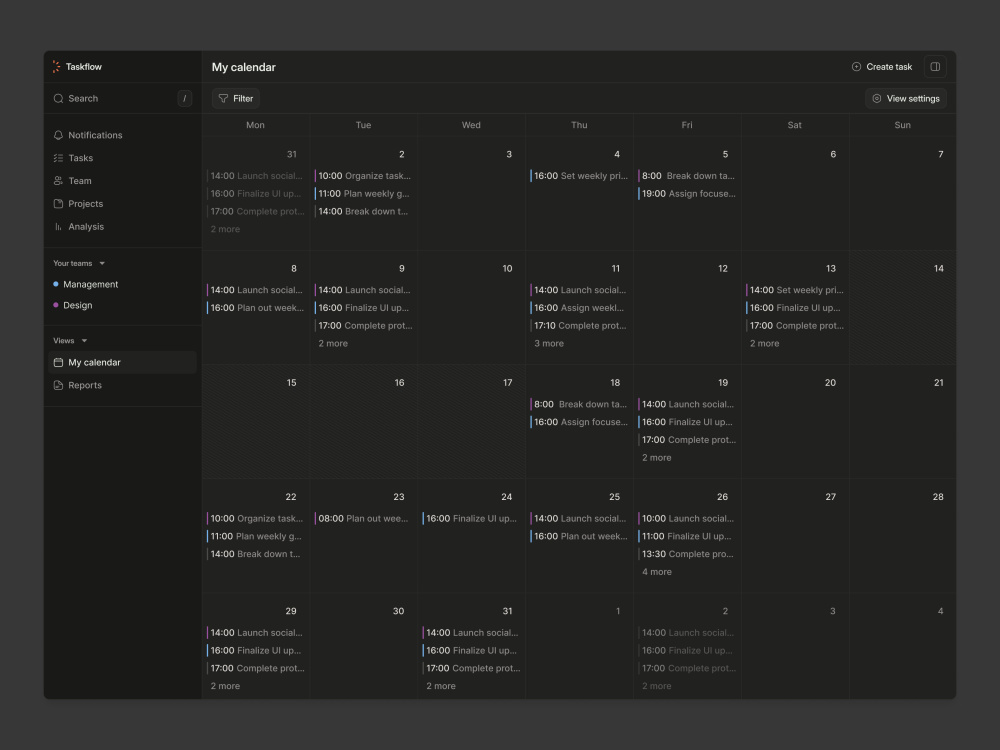The height and width of the screenshot is (750, 1000).
Task: Open 11:00 Plan weekly g... on Monday 22
Action: [256, 536]
